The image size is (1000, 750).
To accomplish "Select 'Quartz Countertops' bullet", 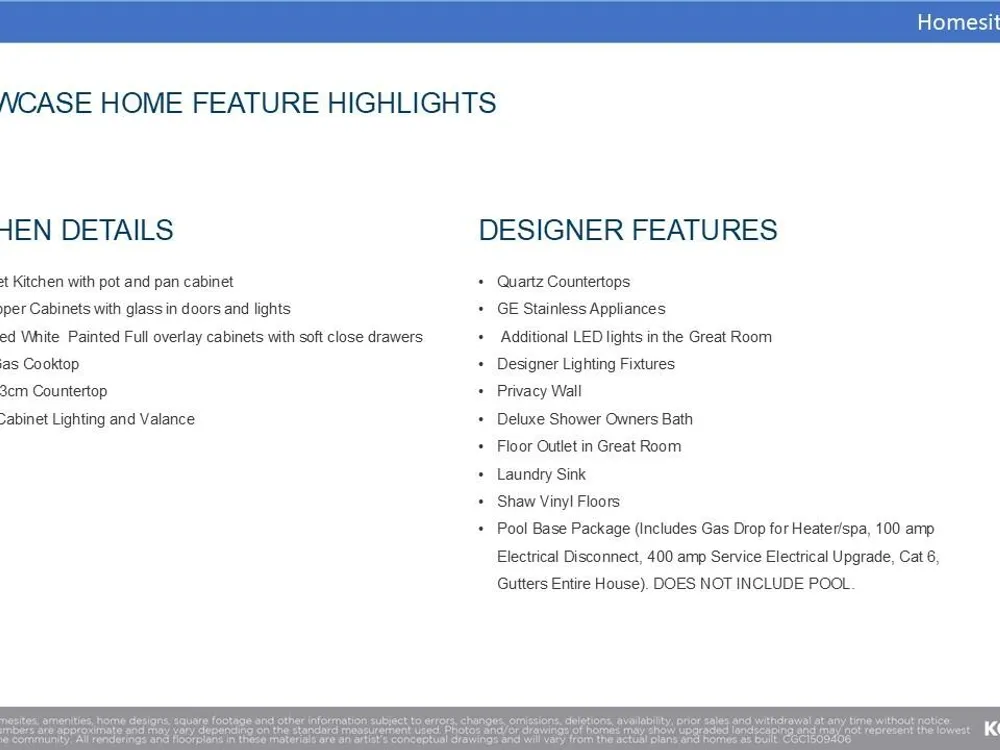I will point(563,282).
